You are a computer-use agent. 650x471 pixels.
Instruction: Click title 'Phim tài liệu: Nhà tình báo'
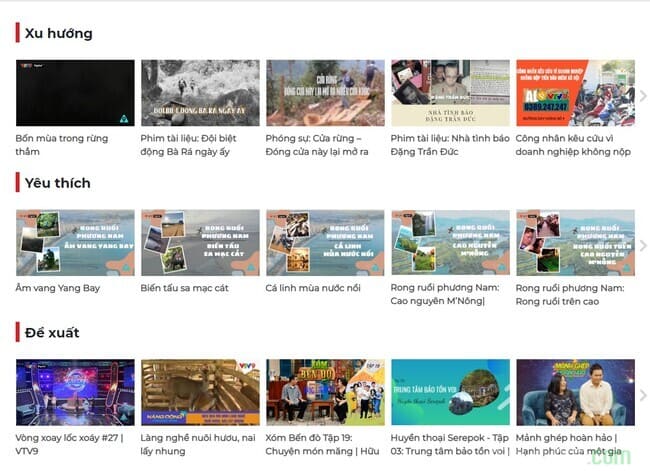coord(450,145)
